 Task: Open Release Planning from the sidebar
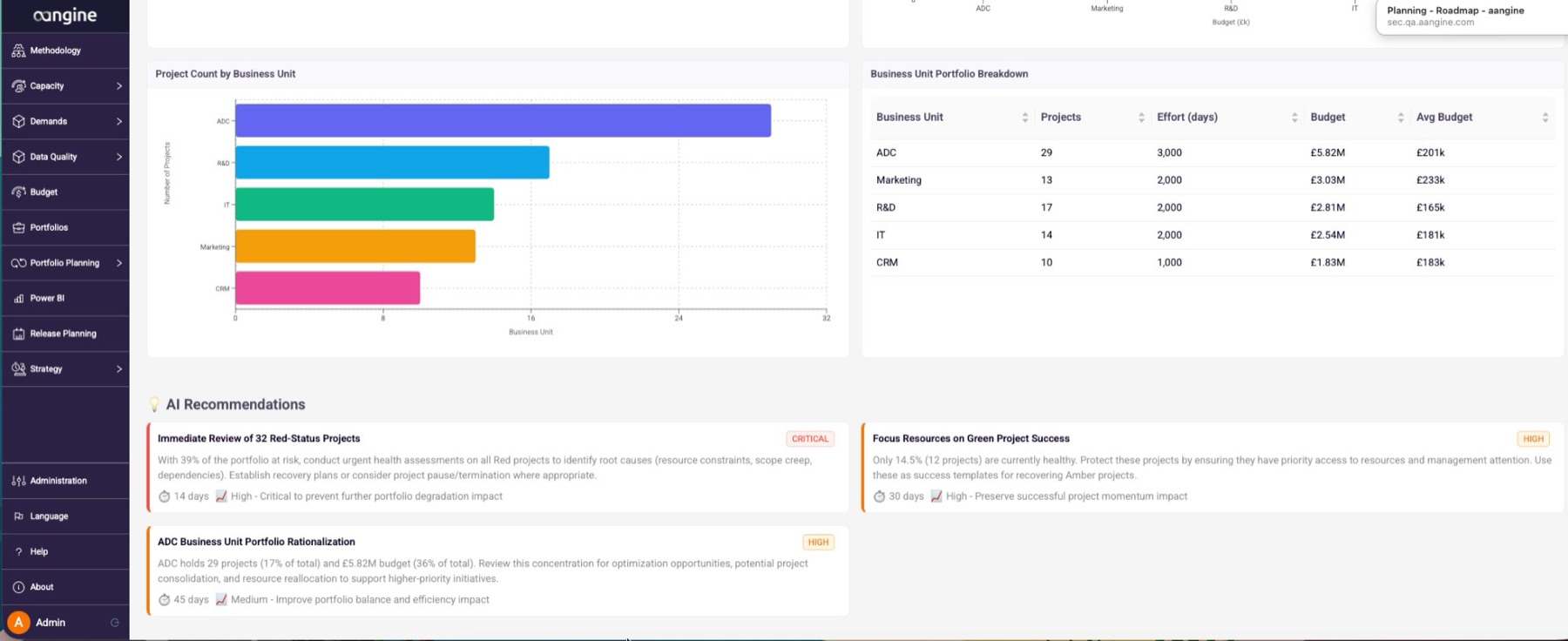coord(65,334)
